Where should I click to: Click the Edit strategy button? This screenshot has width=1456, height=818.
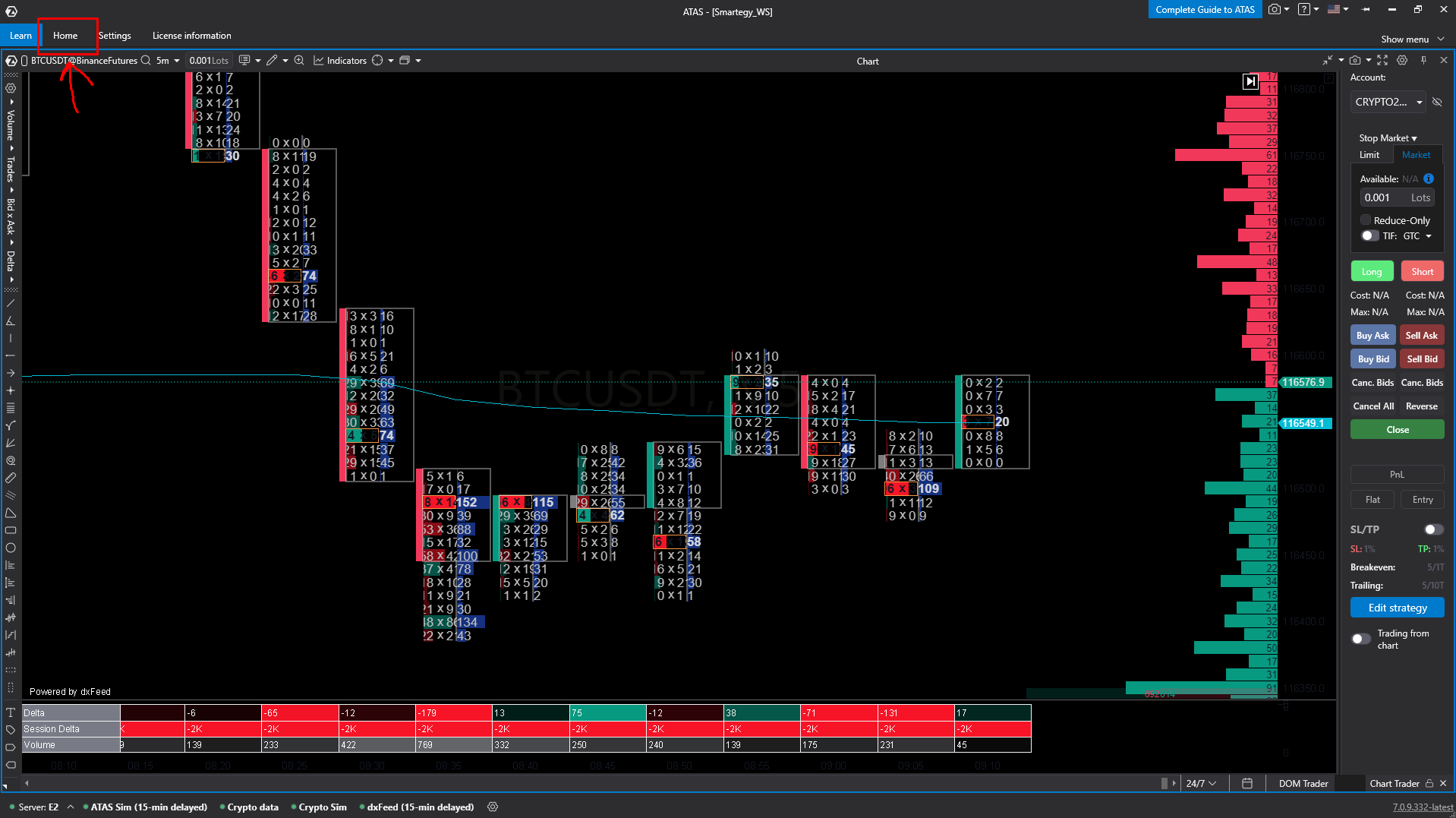pos(1397,608)
